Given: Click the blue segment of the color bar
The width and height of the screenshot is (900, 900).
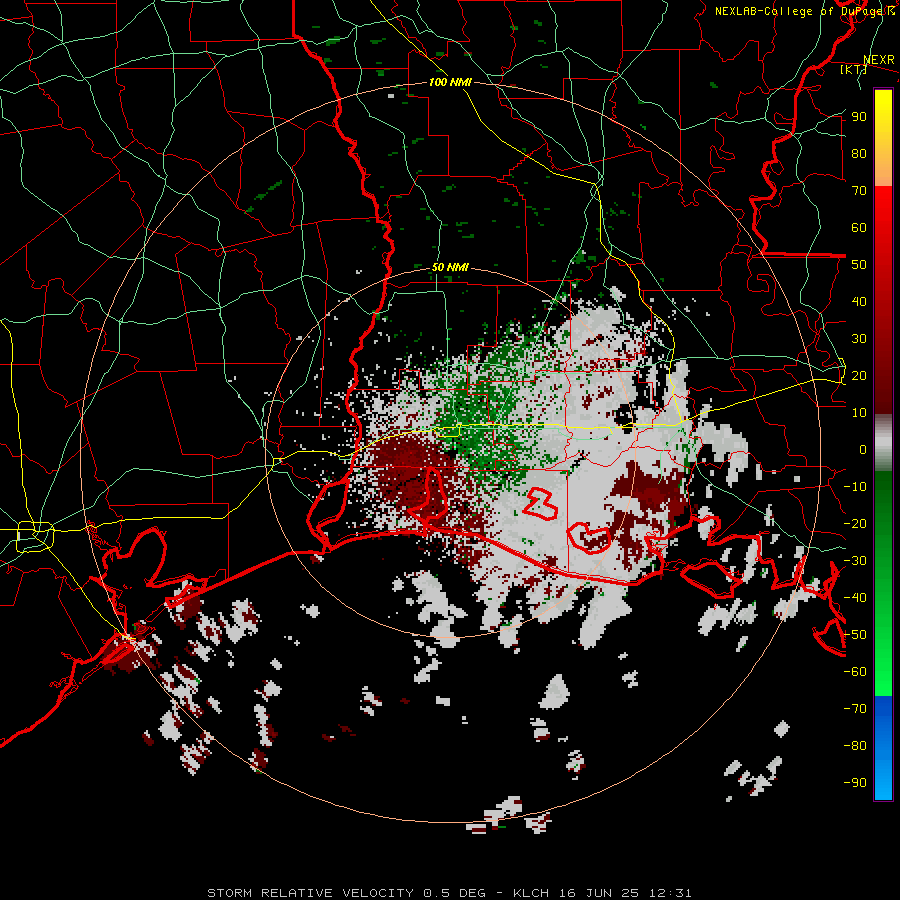Looking at the screenshot, I should pyautogui.click(x=883, y=748).
